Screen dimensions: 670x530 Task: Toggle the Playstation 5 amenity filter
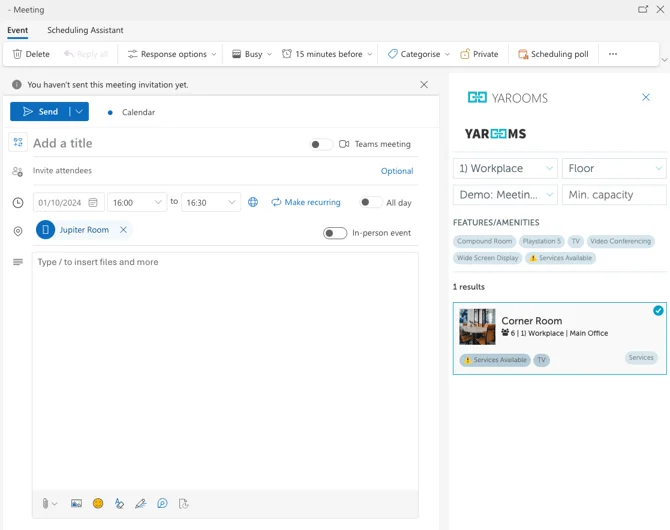542,241
